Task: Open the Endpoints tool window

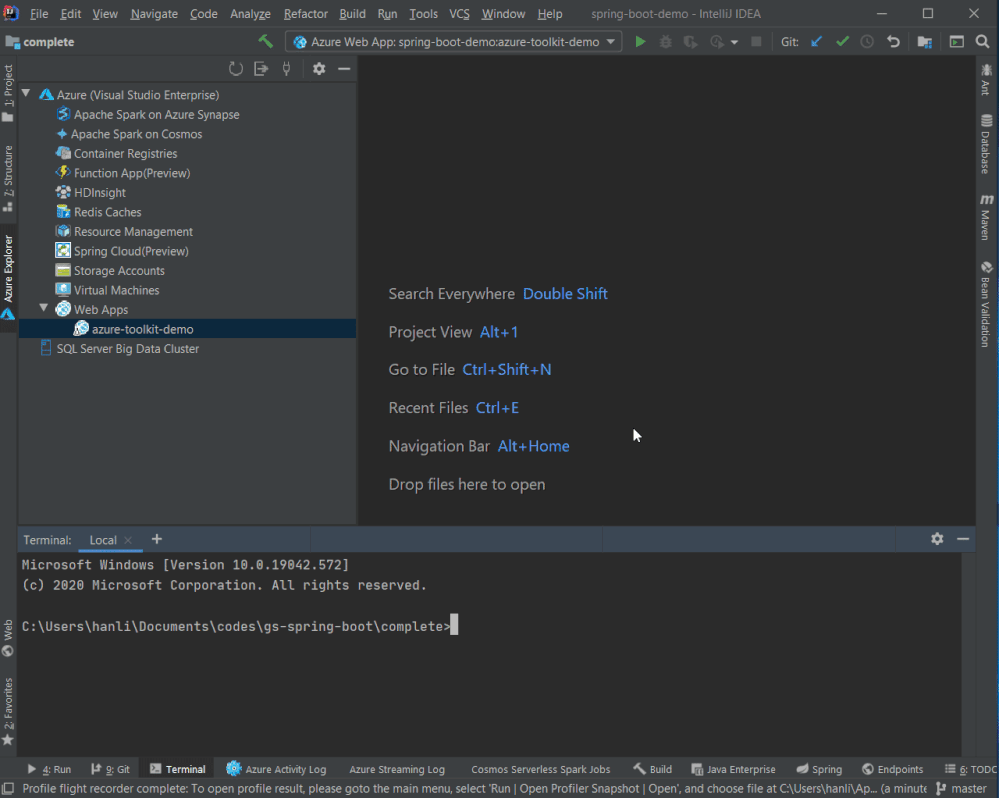Action: (893, 769)
